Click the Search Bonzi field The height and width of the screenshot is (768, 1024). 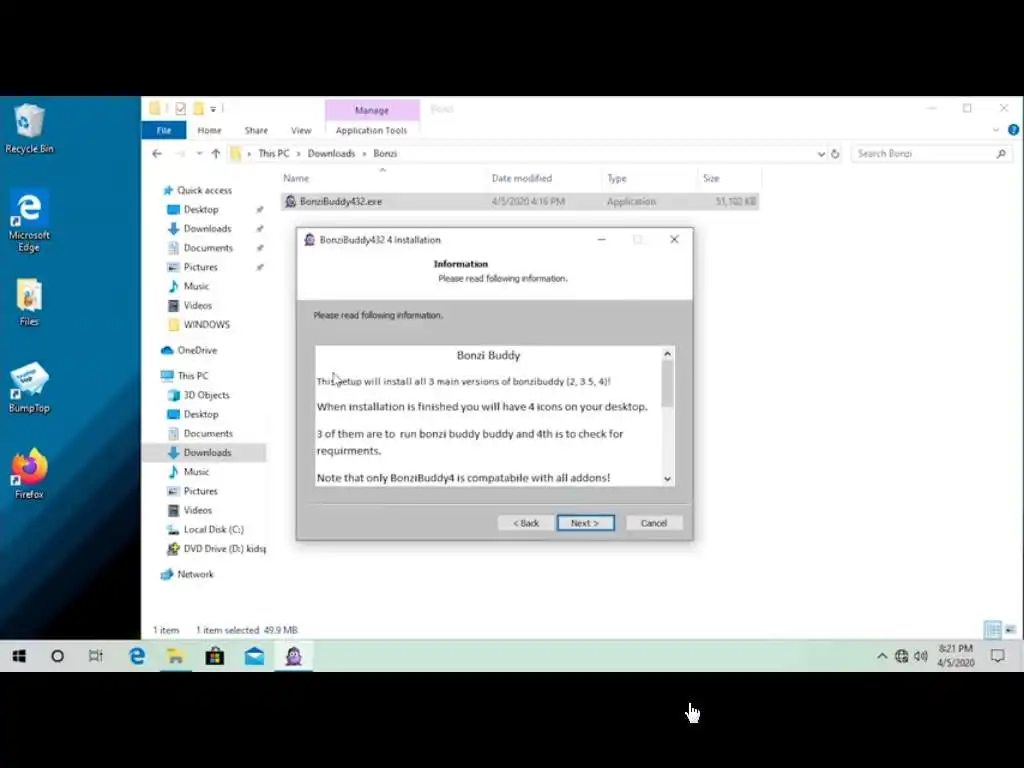point(930,153)
